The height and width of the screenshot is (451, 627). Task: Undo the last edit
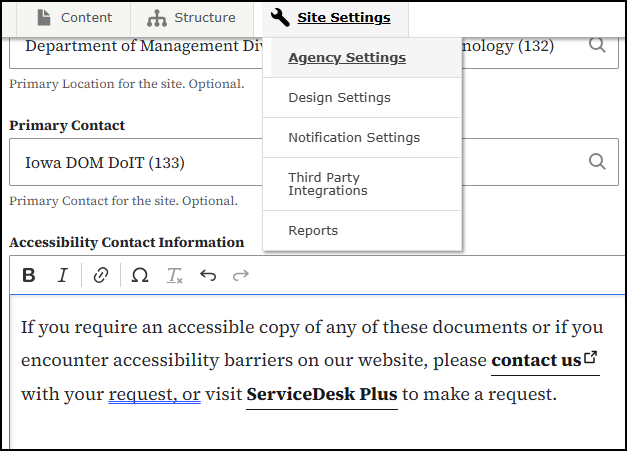click(x=208, y=276)
